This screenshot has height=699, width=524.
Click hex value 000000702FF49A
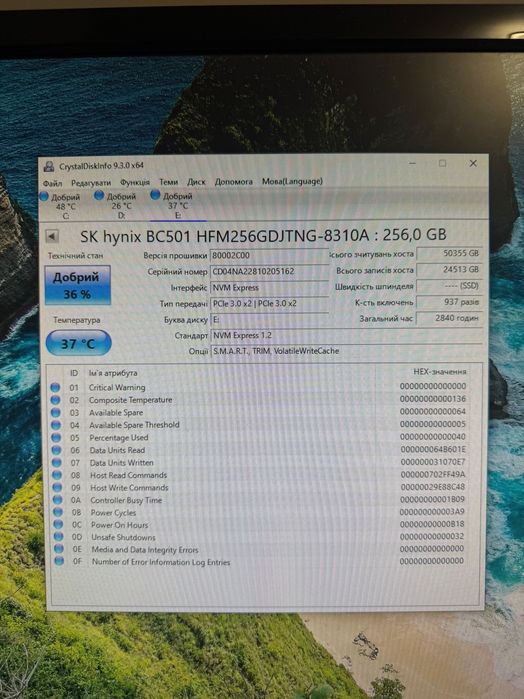coord(433,474)
